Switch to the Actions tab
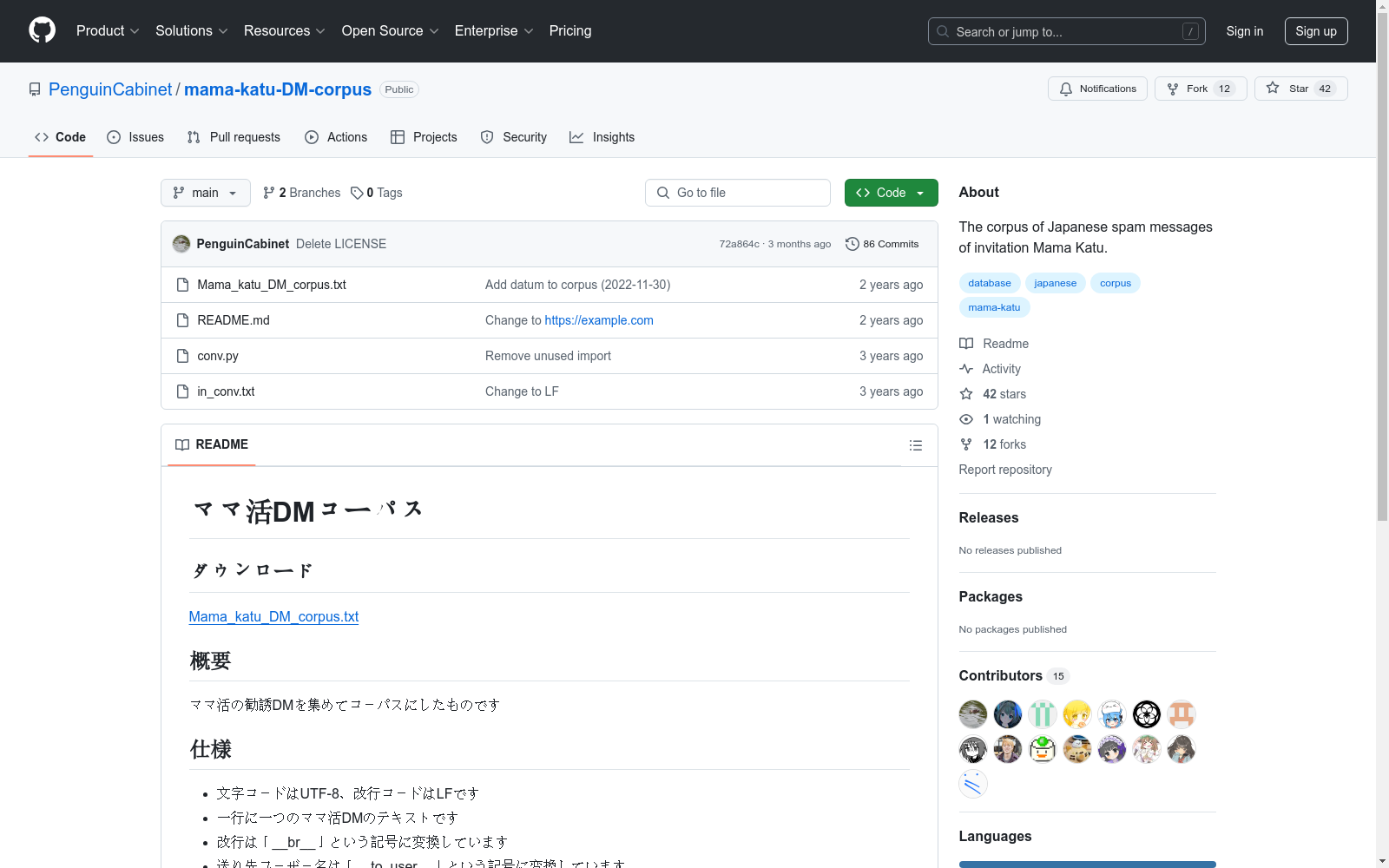The width and height of the screenshot is (1389, 868). (x=336, y=137)
